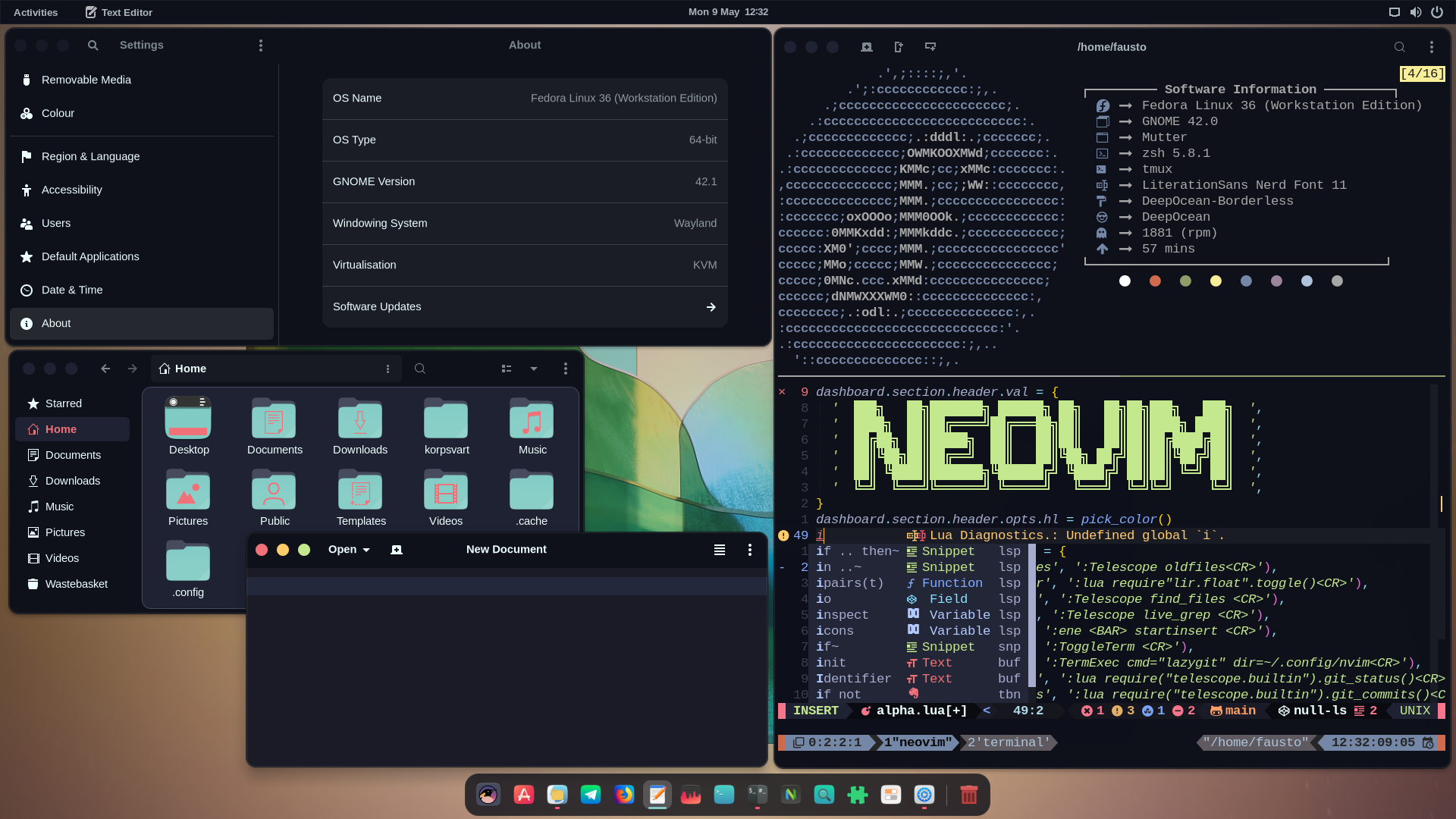Viewport: 1456px width, 819px height.
Task: Select the korpsvart folder
Action: point(446,418)
